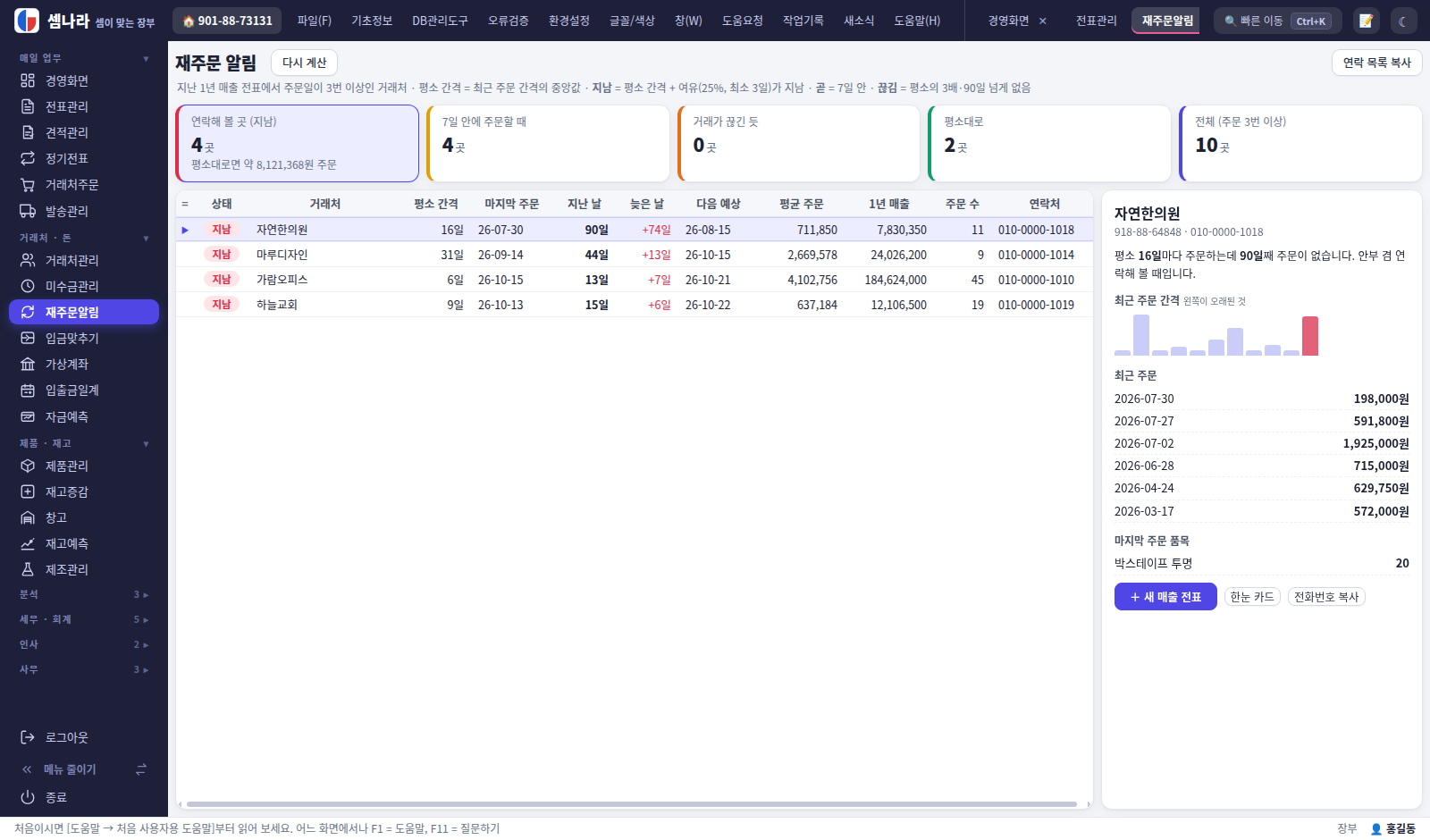The width and height of the screenshot is (1430, 840).
Task: Click the 창고 warehouse icon
Action: [28, 517]
